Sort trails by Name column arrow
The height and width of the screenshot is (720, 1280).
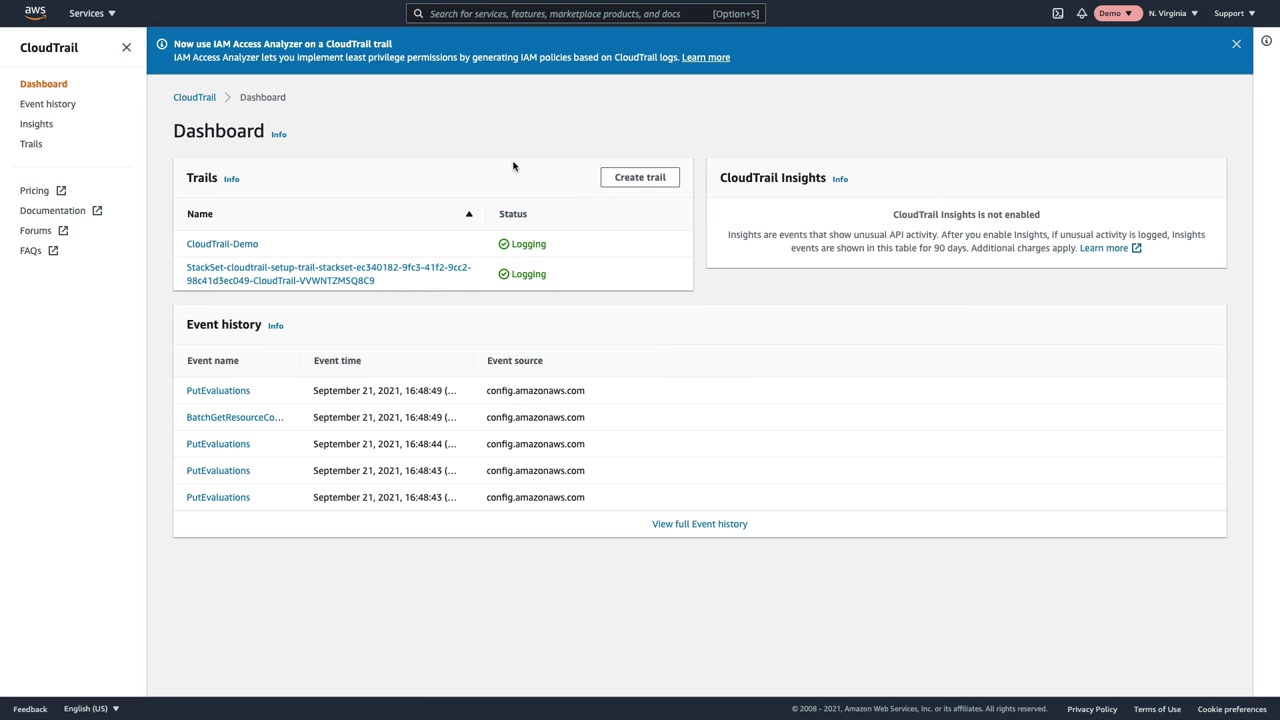point(468,214)
